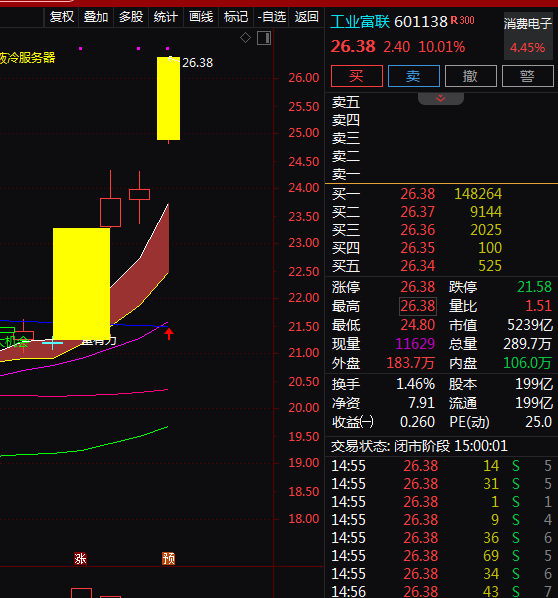Click the 预 marker at chart bottom
This screenshot has height=598, width=558.
pyautogui.click(x=169, y=559)
